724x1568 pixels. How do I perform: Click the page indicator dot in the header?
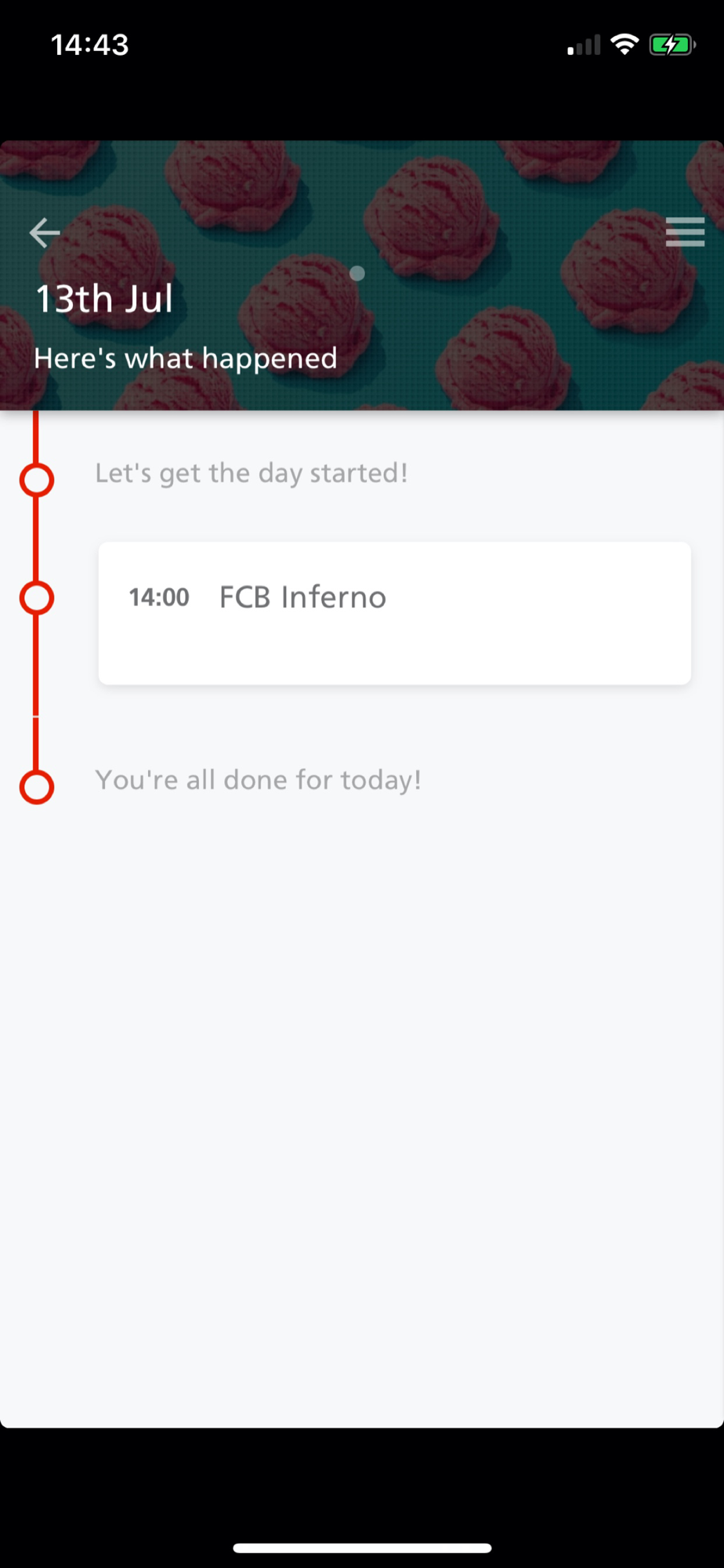pos(357,274)
